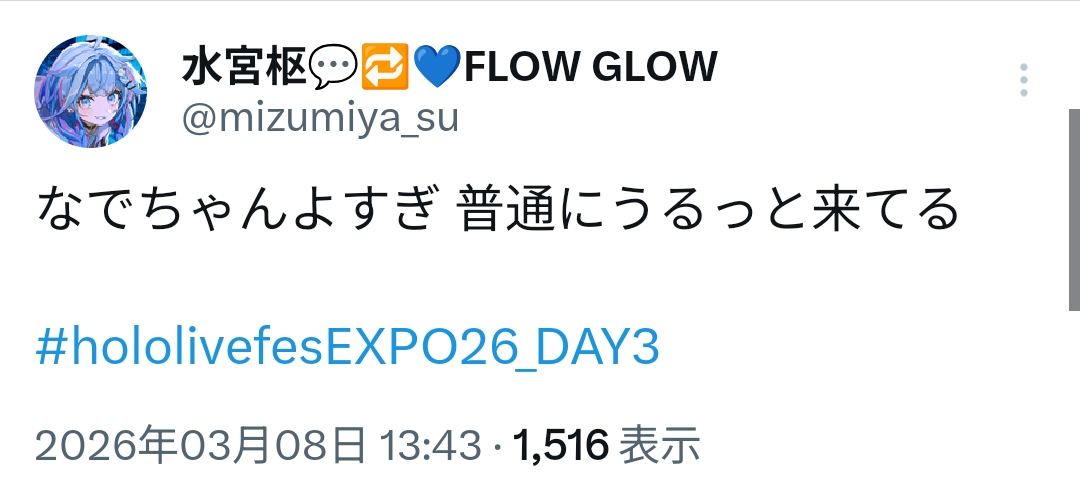Open the @mizumiya_su handle

320,118
